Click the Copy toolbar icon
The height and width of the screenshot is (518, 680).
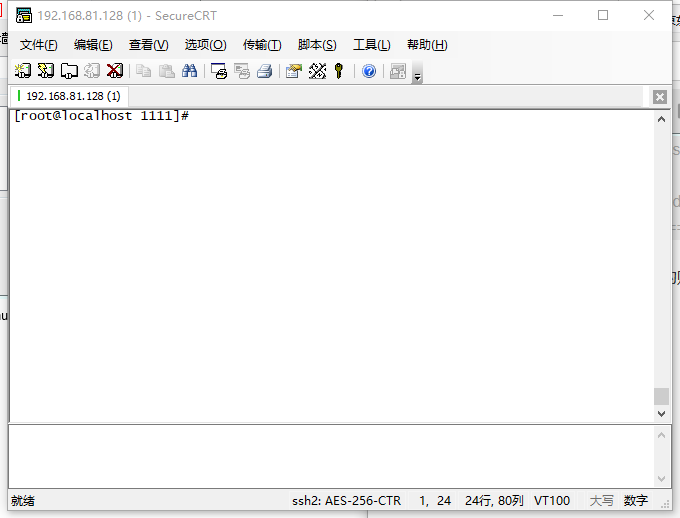[144, 71]
